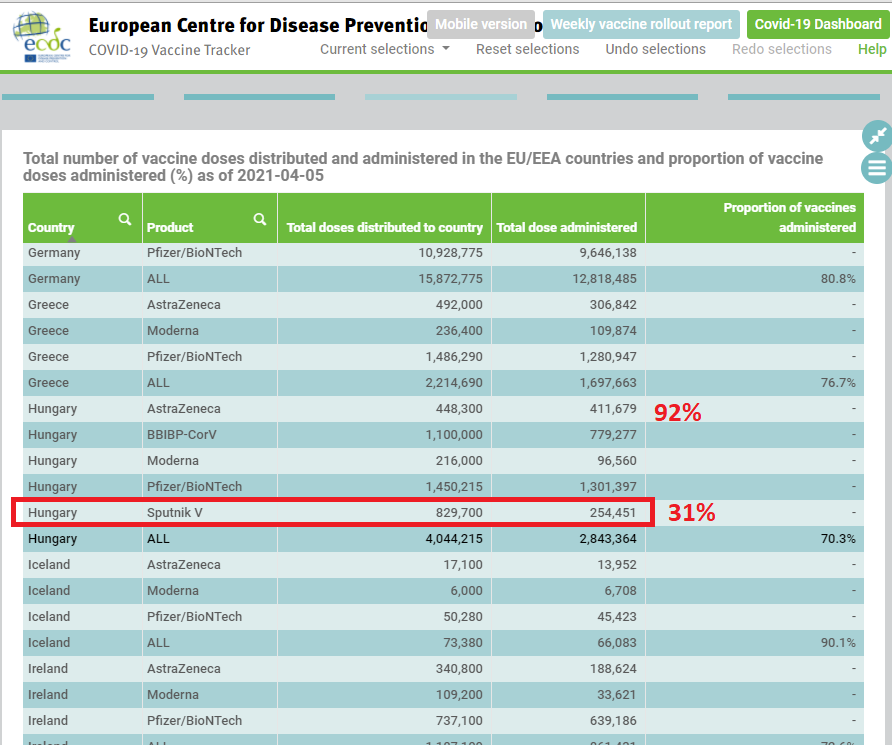
Task: Click Proportion of vaccines administered header
Action: click(x=790, y=217)
